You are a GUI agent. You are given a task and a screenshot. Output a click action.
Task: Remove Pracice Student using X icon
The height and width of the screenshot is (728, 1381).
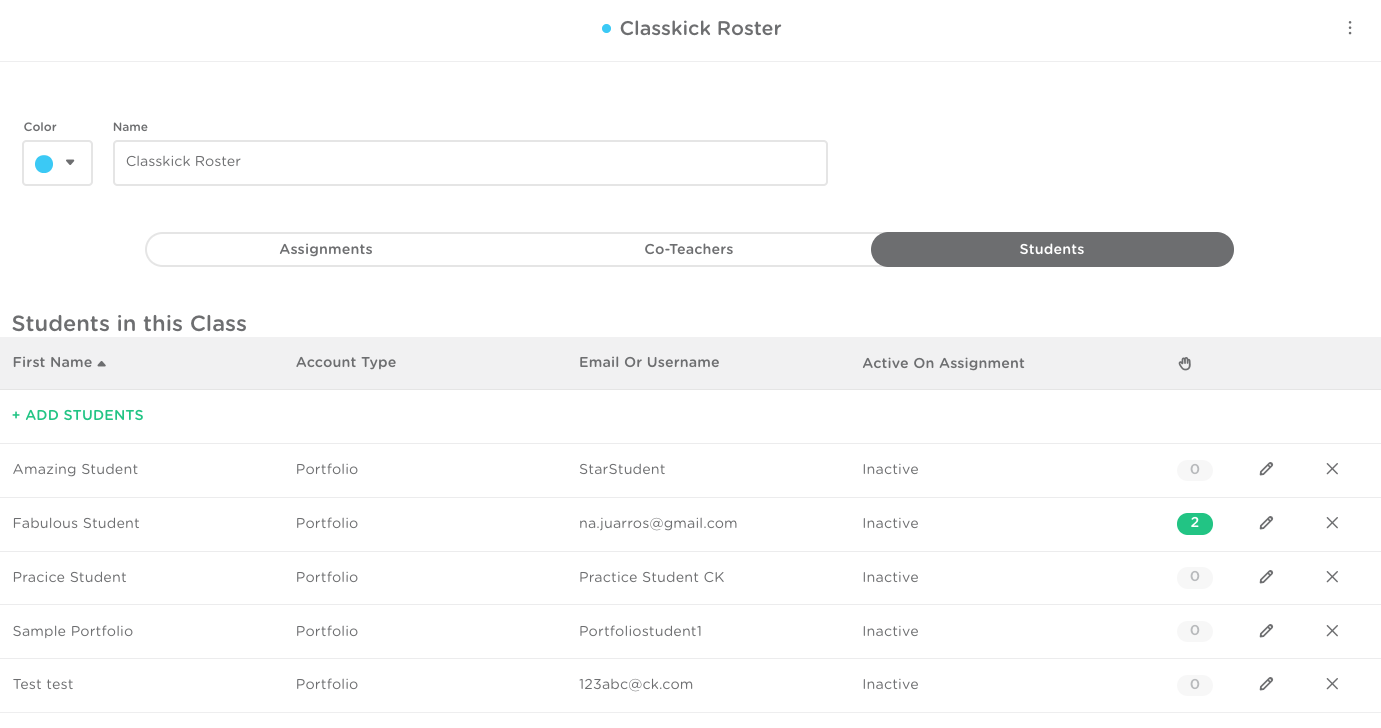click(x=1332, y=577)
